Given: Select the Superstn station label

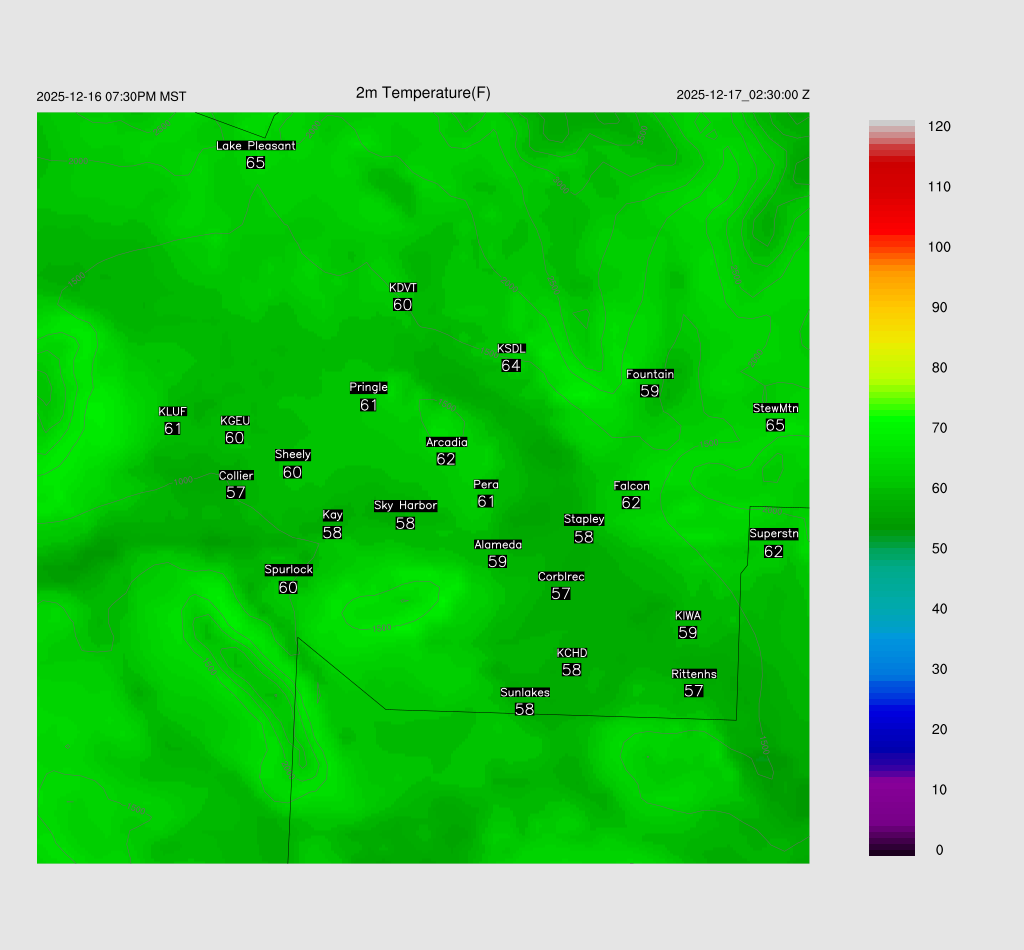Looking at the screenshot, I should pyautogui.click(x=773, y=534).
